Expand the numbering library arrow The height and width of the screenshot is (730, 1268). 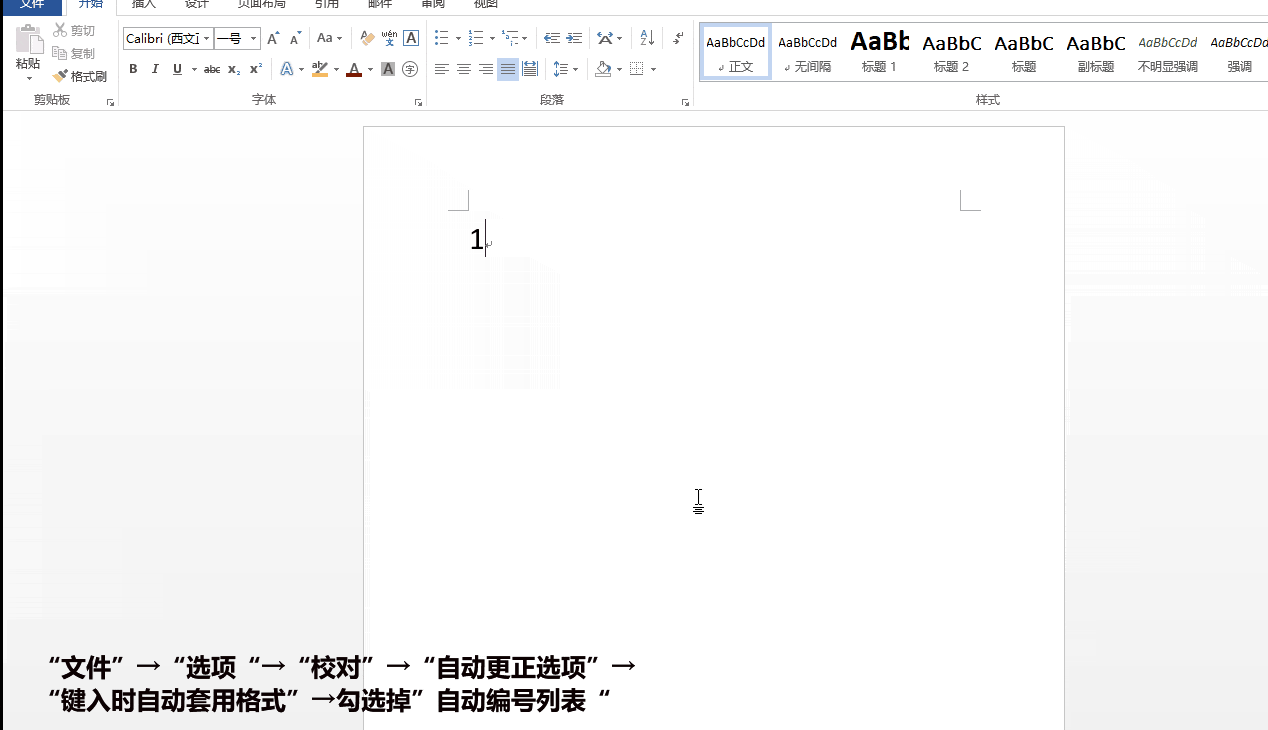pyautogui.click(x=492, y=39)
